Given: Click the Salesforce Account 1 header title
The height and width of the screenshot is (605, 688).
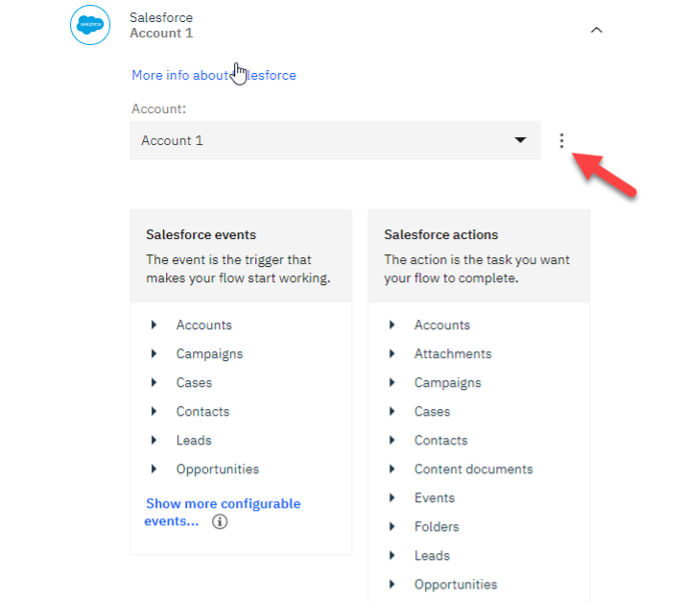Looking at the screenshot, I should (161, 26).
